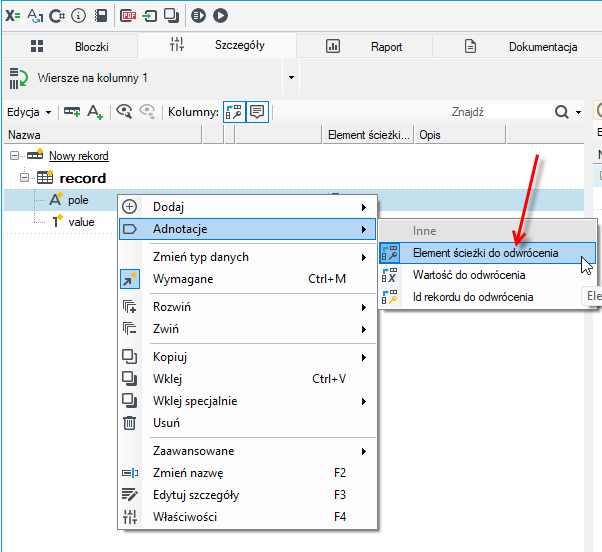The width and height of the screenshot is (602, 552).
Task: Open the Wiersze na kolumny 1 dropdown
Action: click(x=291, y=78)
